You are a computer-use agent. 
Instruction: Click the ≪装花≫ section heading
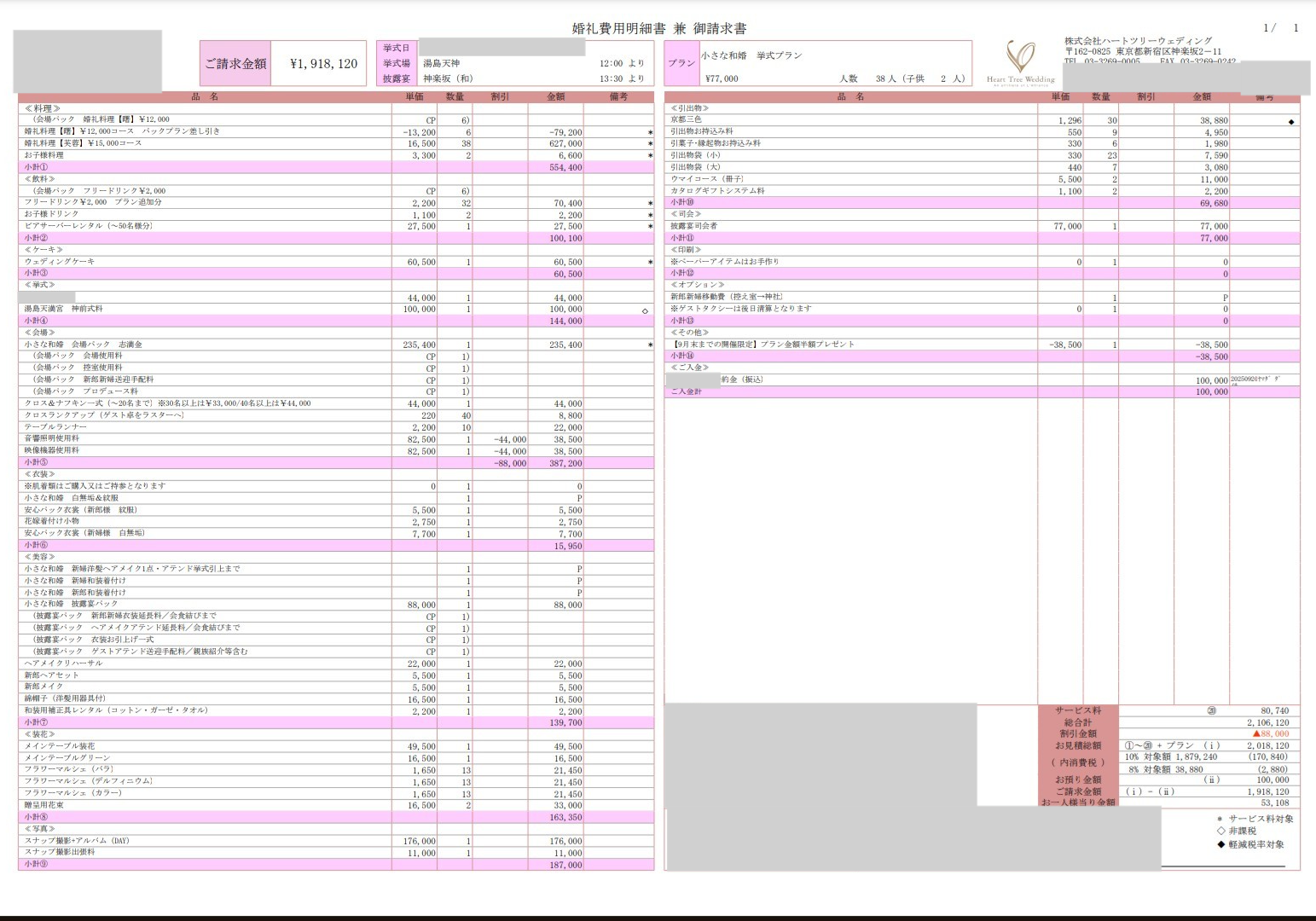(40, 734)
